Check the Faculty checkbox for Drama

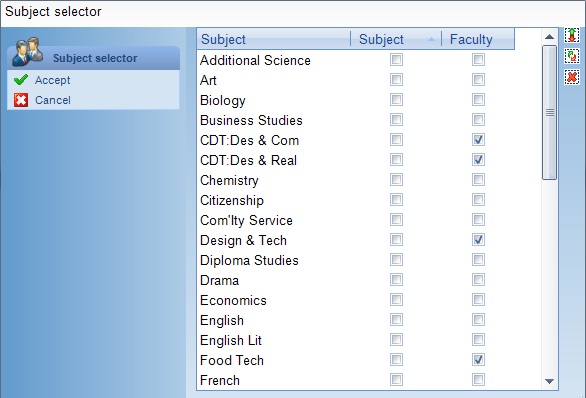(x=478, y=280)
